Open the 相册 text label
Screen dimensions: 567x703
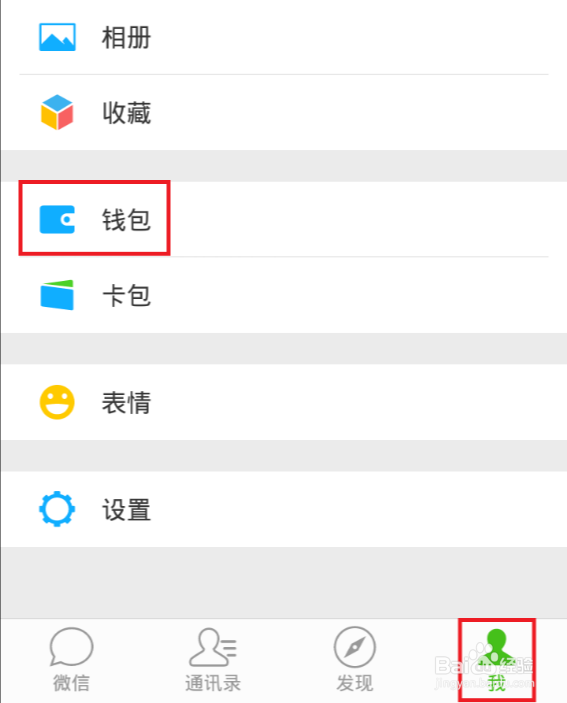[126, 38]
